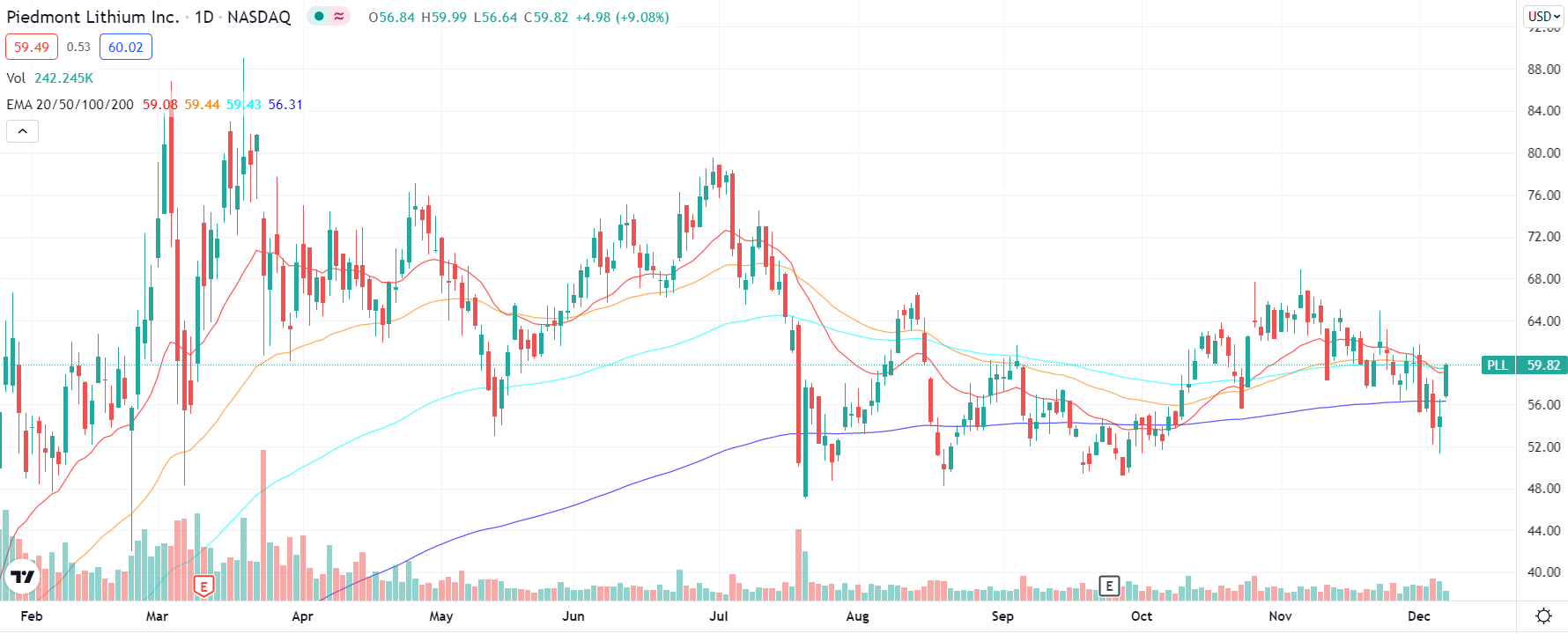
Task: Click the Feb label on time axis
Action: click(32, 616)
